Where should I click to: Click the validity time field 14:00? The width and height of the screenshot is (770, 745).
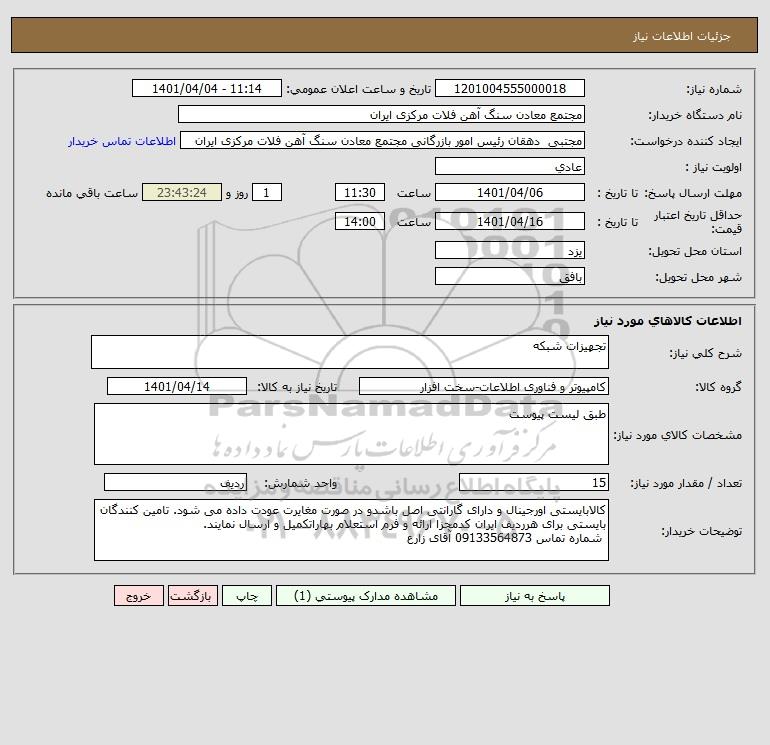(x=359, y=221)
